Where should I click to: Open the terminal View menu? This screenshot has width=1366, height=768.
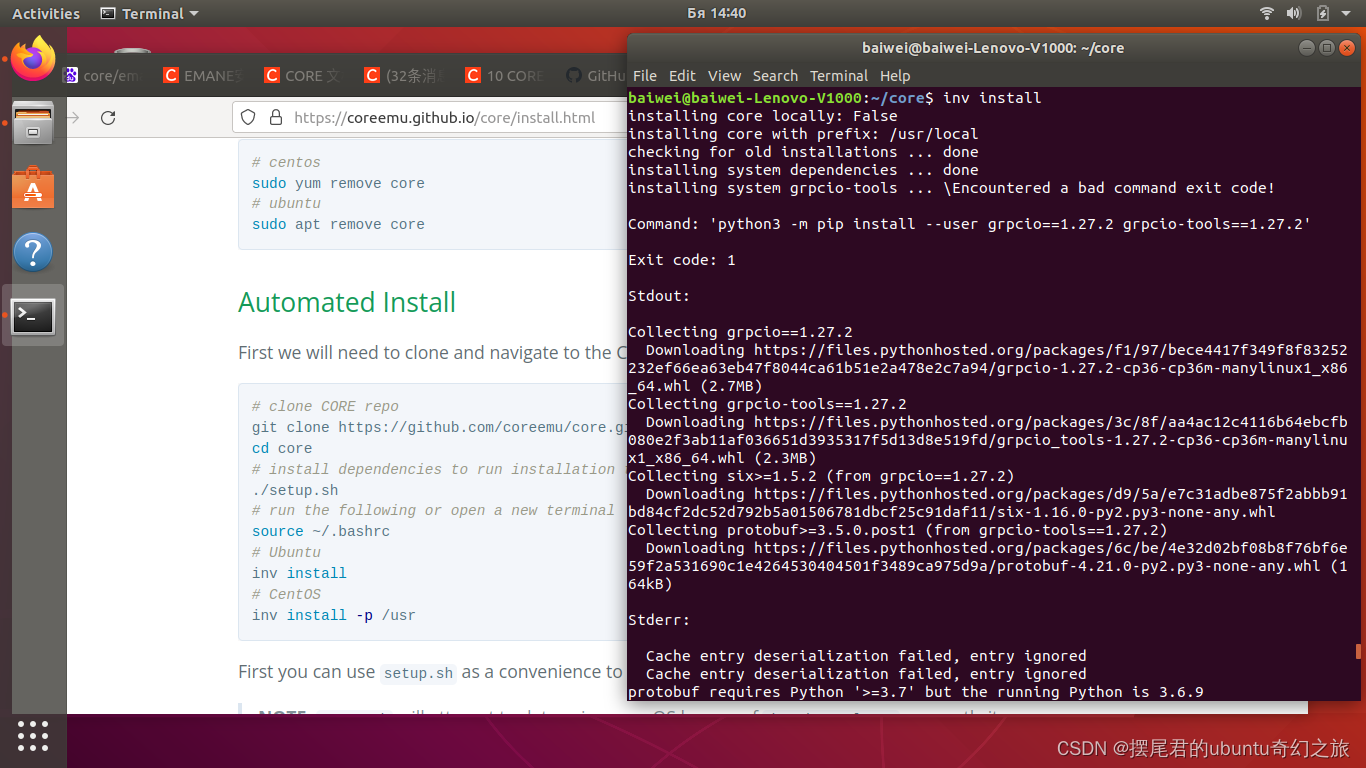click(x=724, y=75)
